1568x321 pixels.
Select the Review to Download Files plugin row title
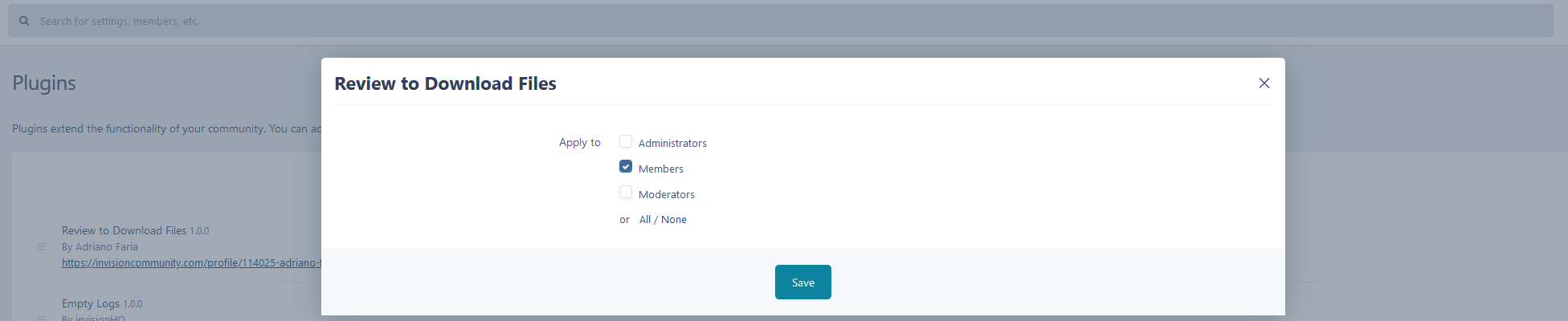pos(124,231)
